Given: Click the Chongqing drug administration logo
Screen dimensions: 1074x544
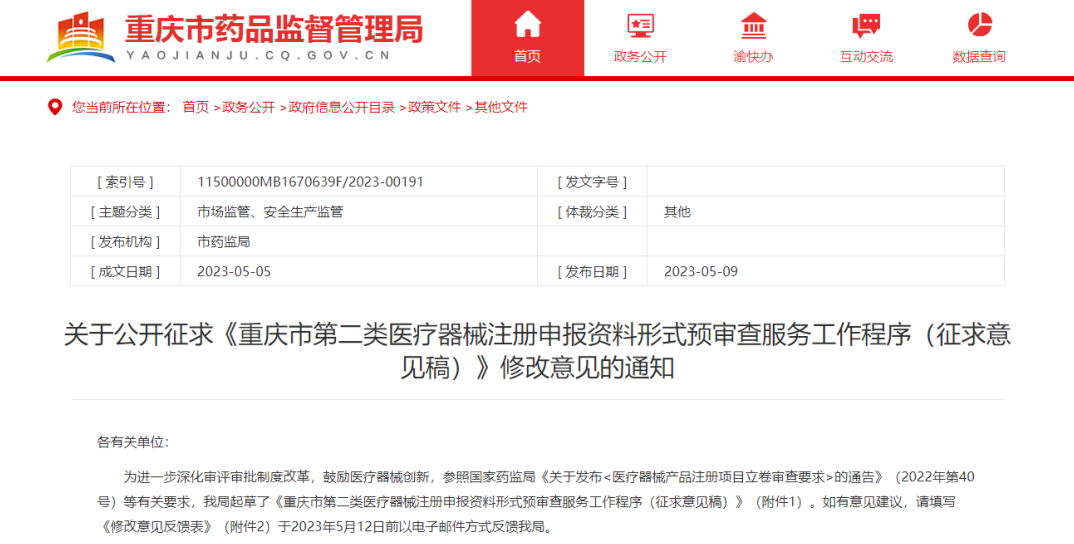Looking at the screenshot, I should [x=80, y=36].
